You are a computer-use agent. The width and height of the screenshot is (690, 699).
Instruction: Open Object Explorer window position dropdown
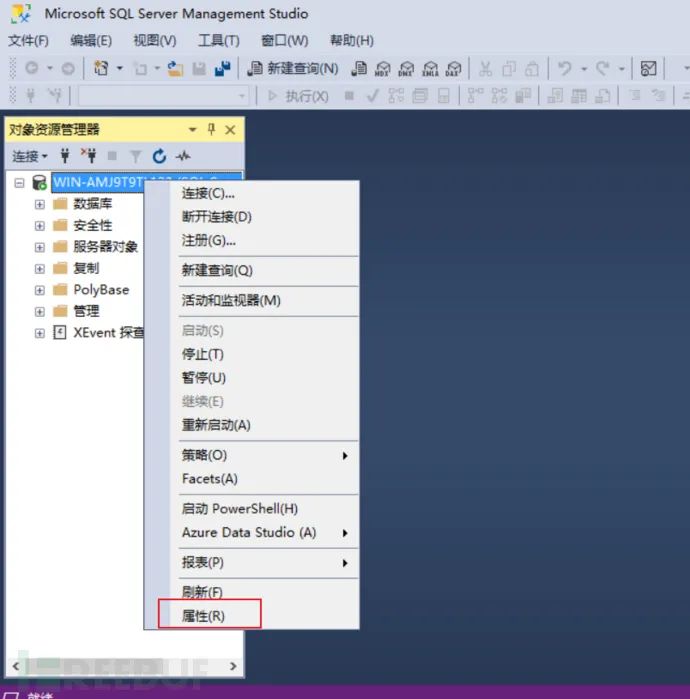[193, 130]
